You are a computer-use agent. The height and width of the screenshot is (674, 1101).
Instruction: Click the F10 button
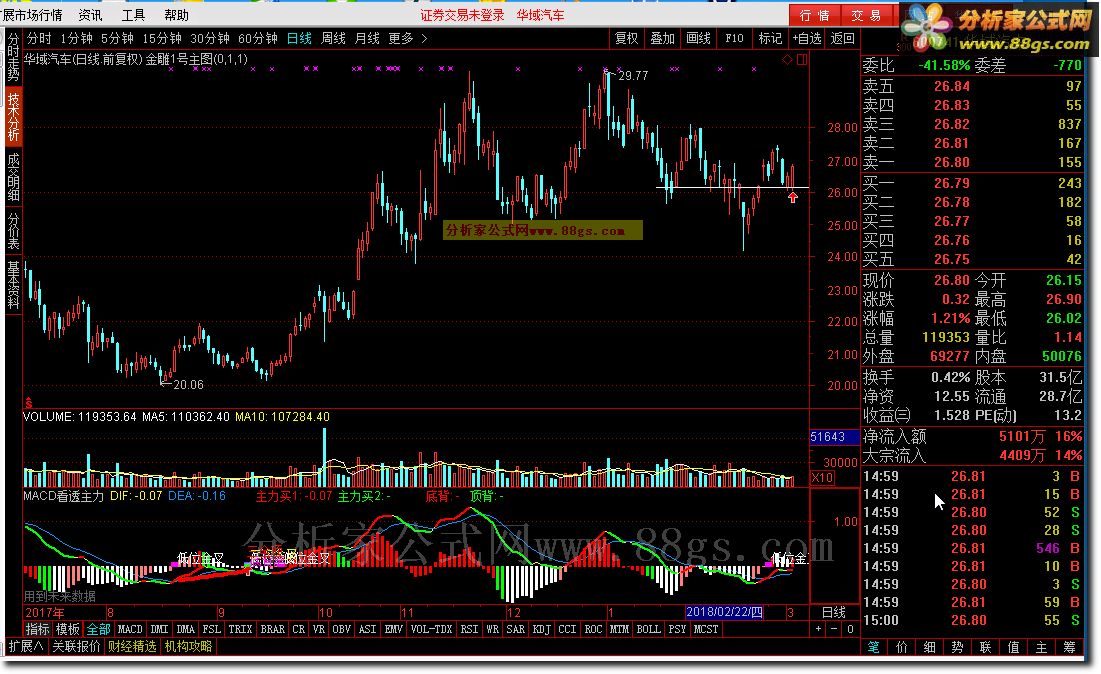coord(734,39)
